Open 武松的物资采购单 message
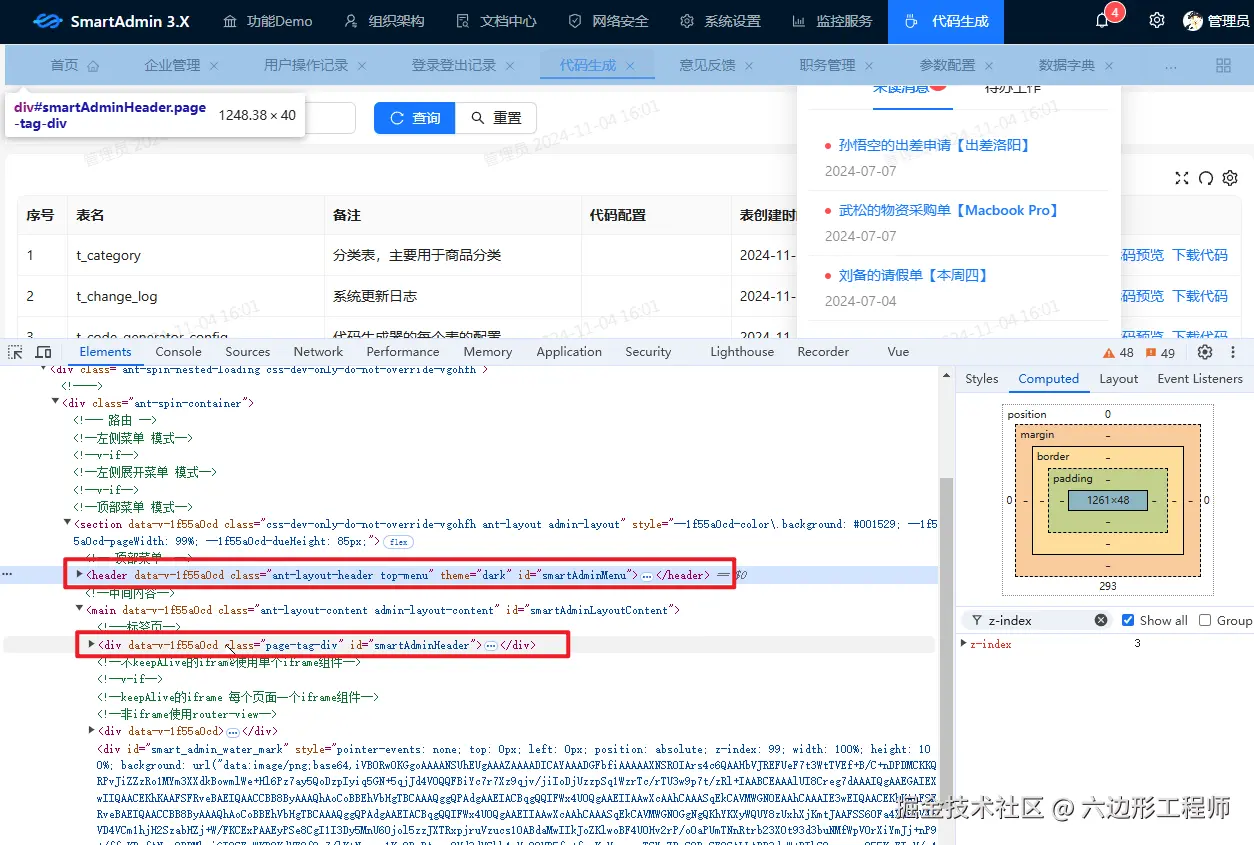Viewport: 1254px width, 845px height. [x=949, y=210]
